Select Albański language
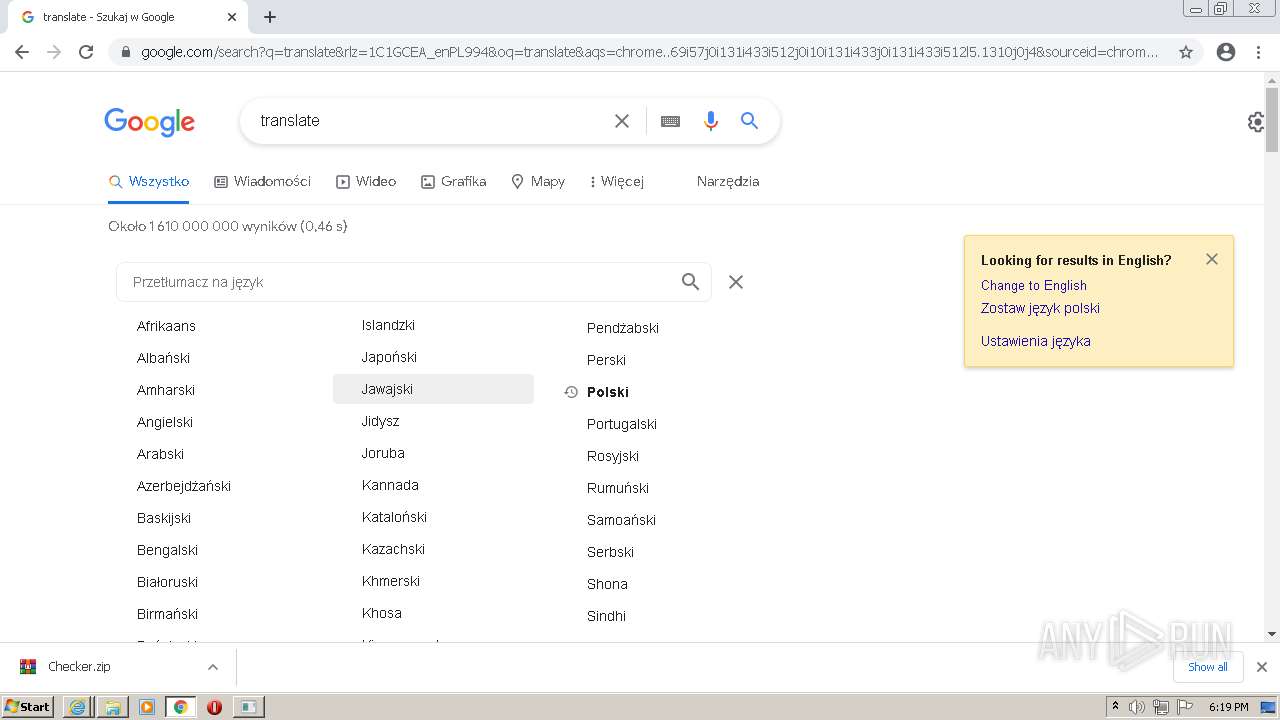Image resolution: width=1280 pixels, height=720 pixels. [163, 358]
